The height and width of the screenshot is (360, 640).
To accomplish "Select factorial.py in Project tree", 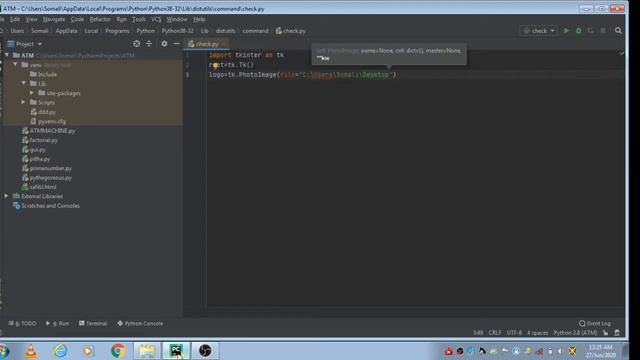I will click(x=44, y=140).
